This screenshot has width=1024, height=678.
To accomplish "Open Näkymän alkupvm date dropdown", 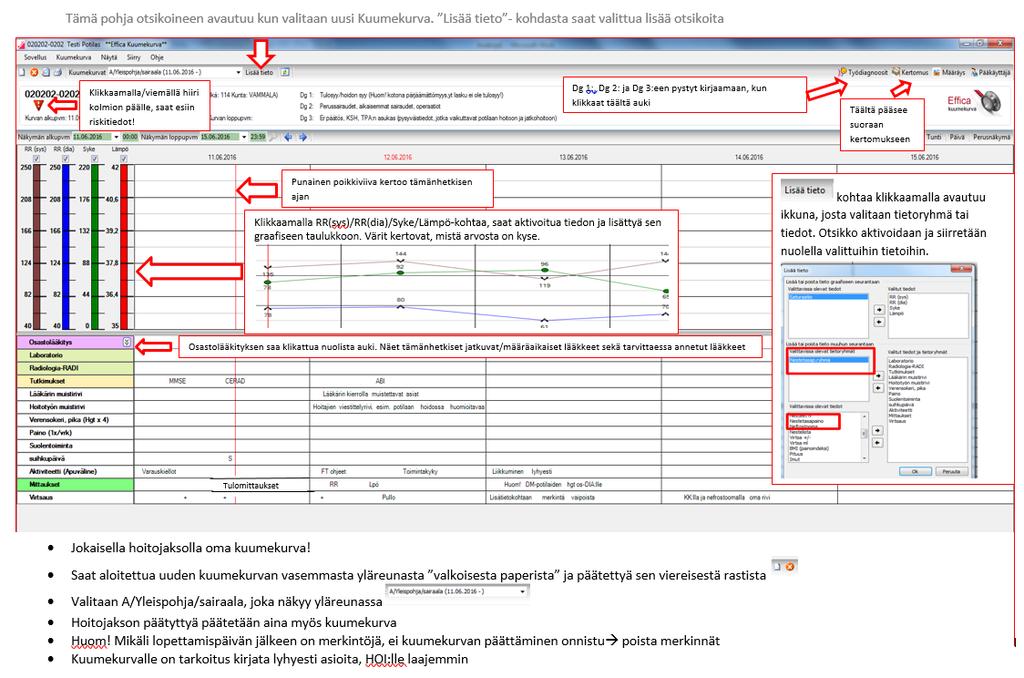I will [116, 137].
